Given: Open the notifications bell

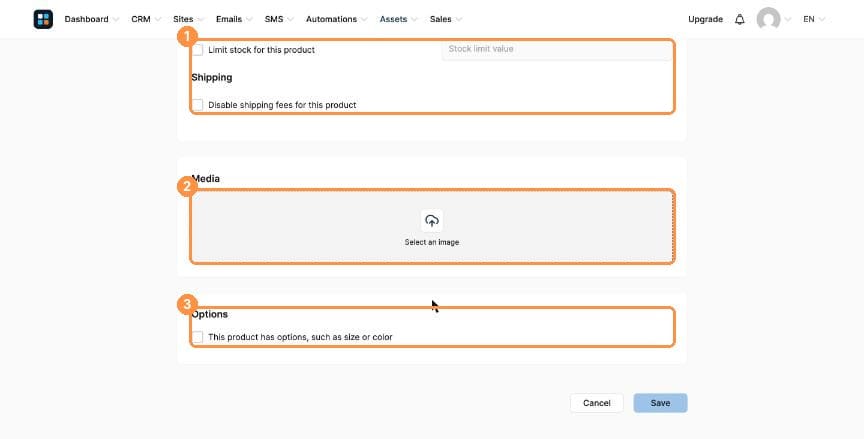Looking at the screenshot, I should [x=739, y=19].
